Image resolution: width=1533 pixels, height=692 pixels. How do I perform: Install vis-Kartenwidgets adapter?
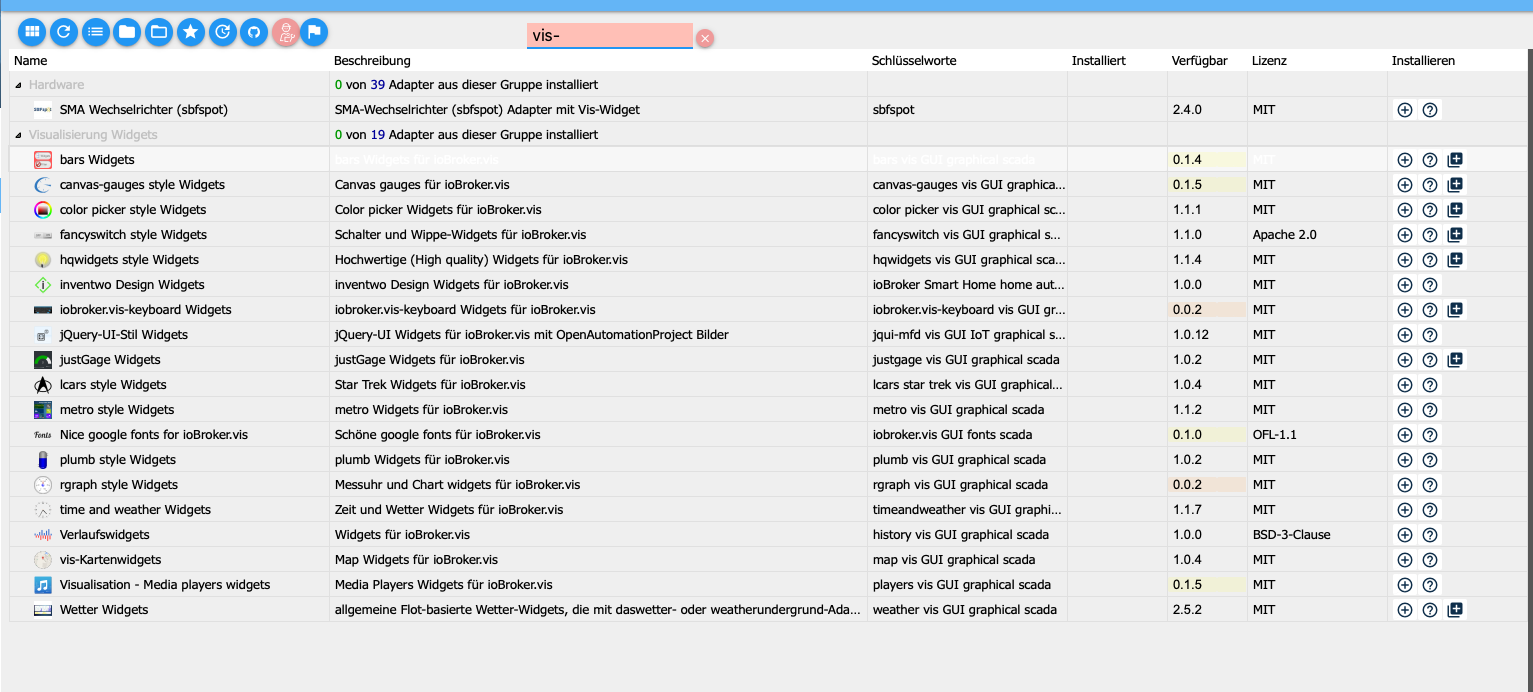coord(1405,560)
